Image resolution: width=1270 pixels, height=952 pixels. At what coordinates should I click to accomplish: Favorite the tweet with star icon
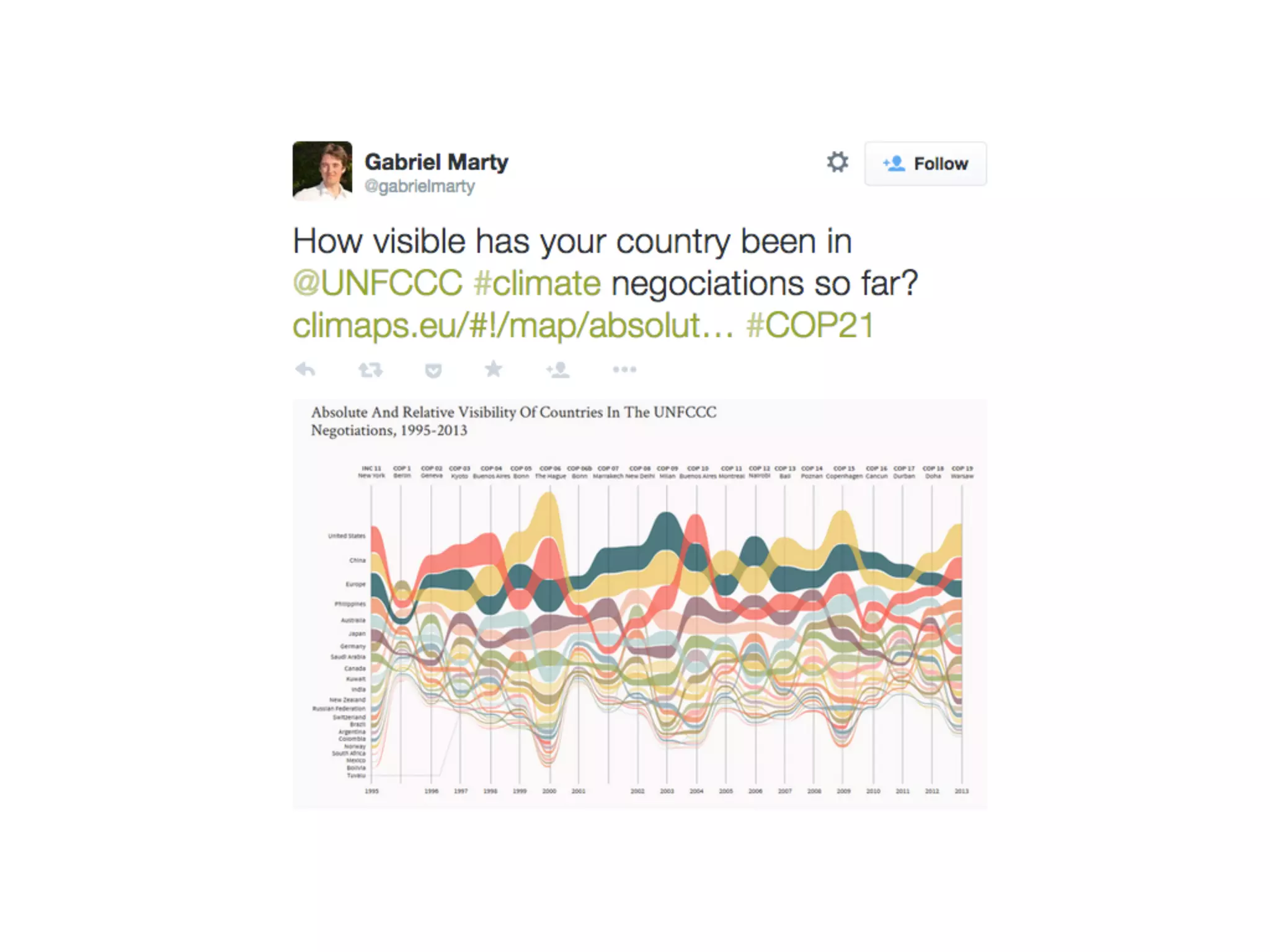tap(494, 369)
